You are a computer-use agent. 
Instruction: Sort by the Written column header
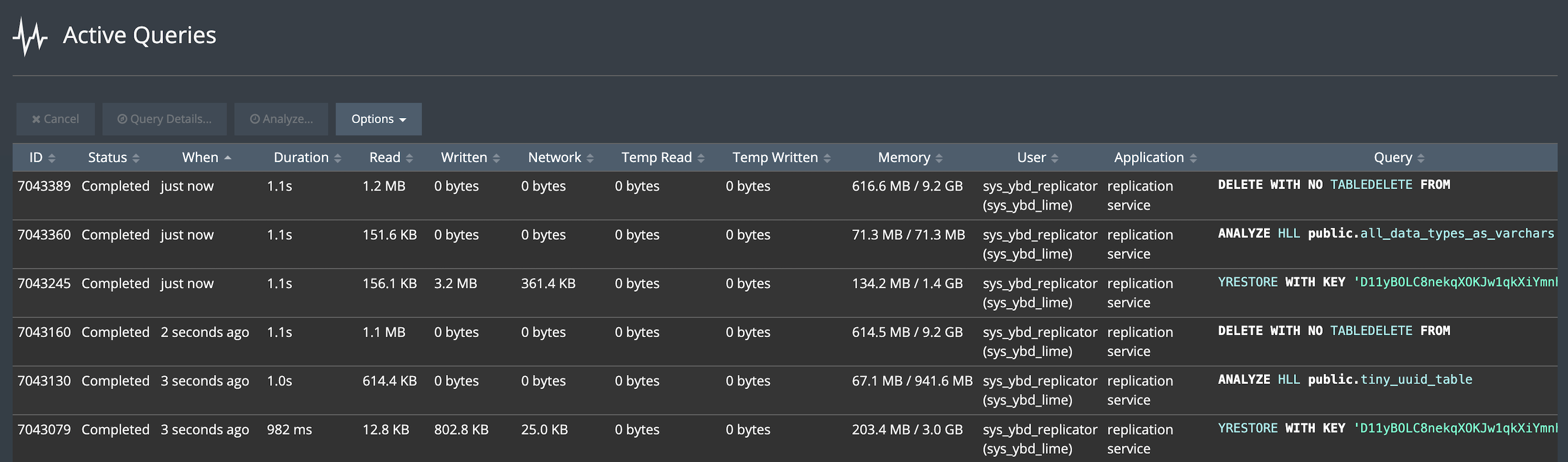(464, 157)
